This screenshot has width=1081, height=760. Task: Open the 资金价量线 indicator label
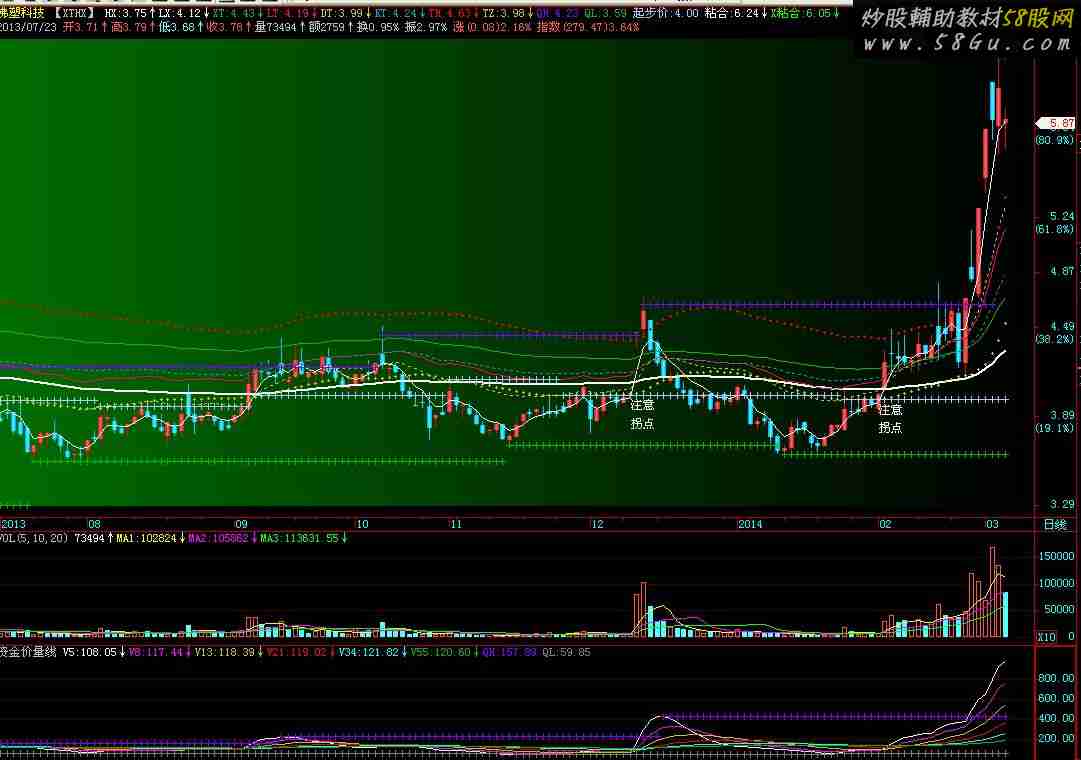pyautogui.click(x=28, y=652)
